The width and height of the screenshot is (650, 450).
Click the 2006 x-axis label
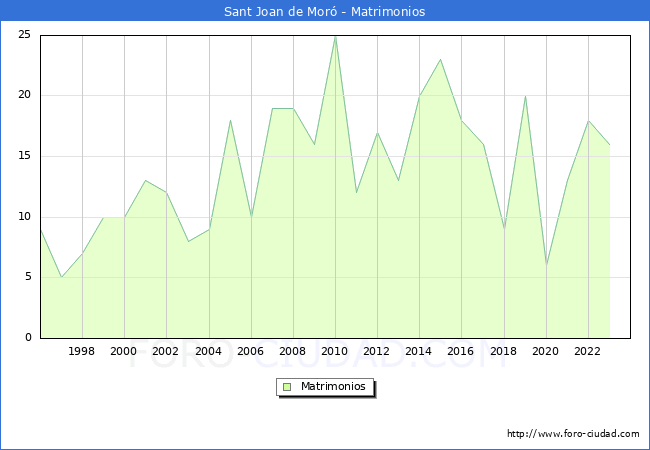point(250,351)
